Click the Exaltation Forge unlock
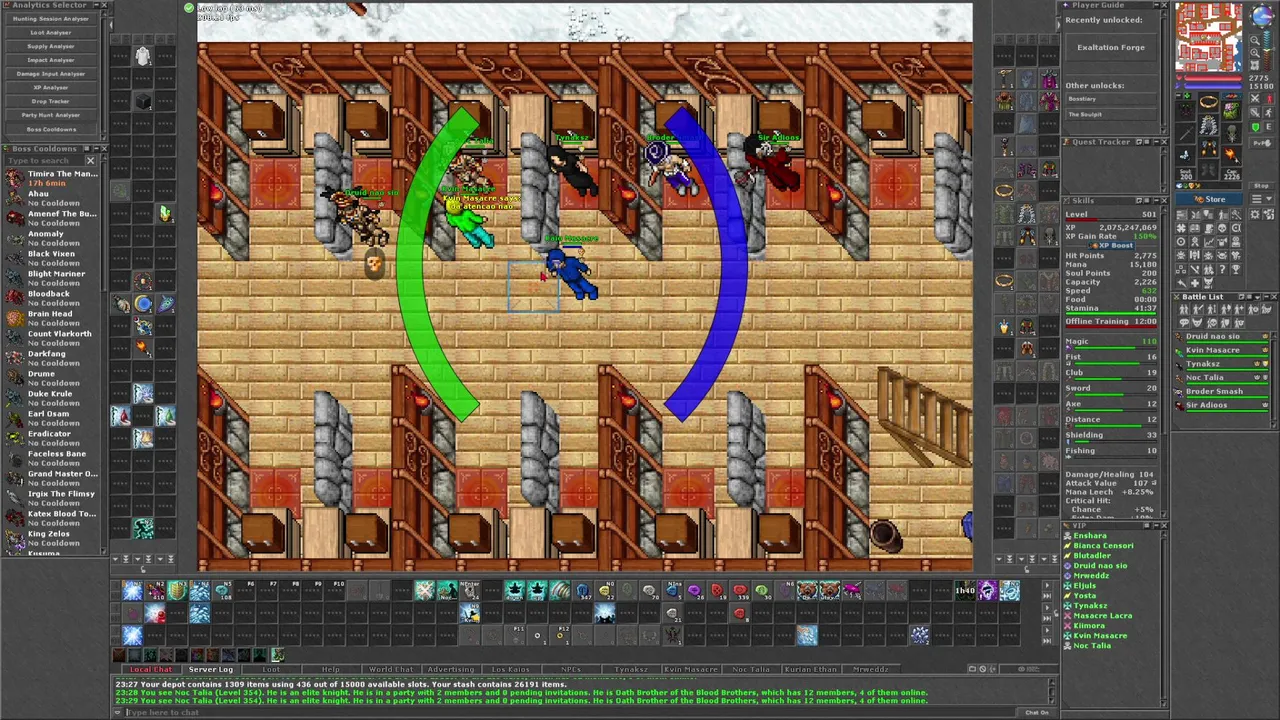This screenshot has height=720, width=1280. (x=1111, y=47)
